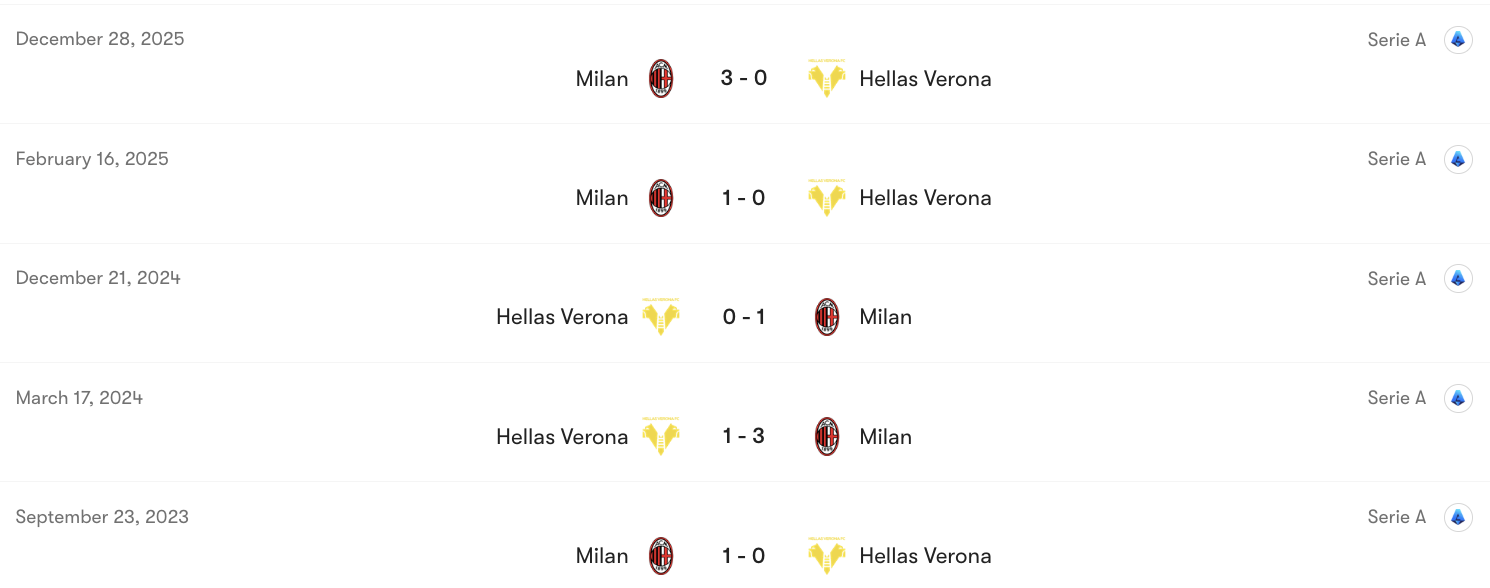Screen dimensions: 1490x588
Task: Click the December 28, 2025 date label
Action: (x=99, y=38)
